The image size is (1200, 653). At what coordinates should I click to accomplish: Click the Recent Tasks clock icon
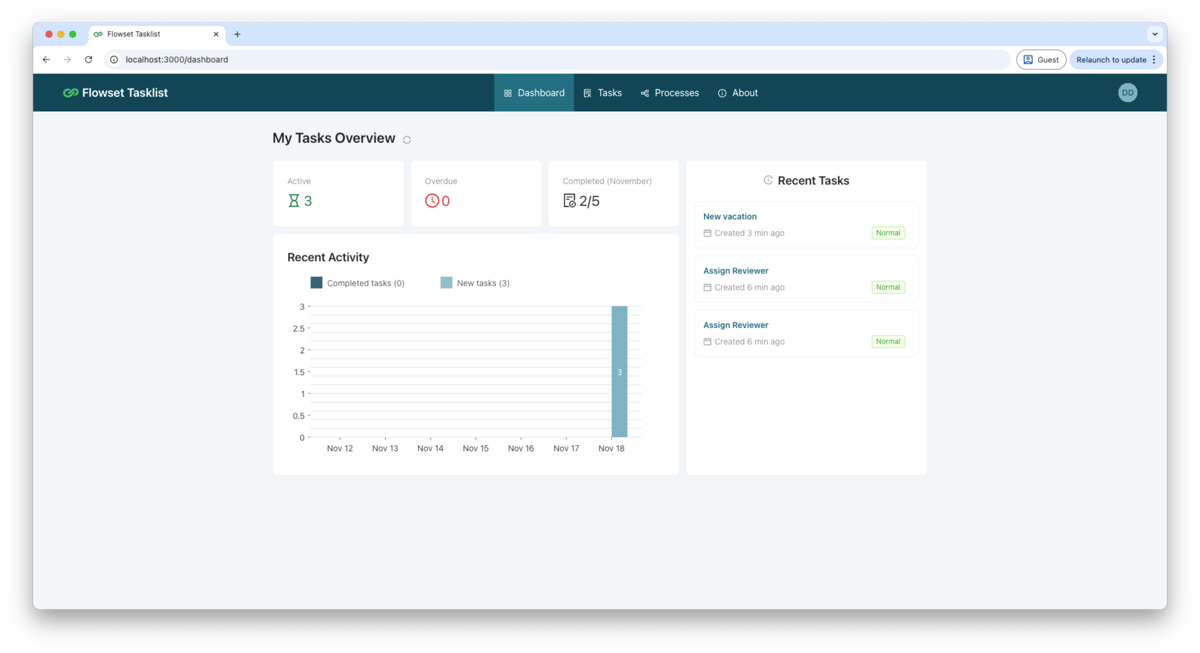pos(768,180)
